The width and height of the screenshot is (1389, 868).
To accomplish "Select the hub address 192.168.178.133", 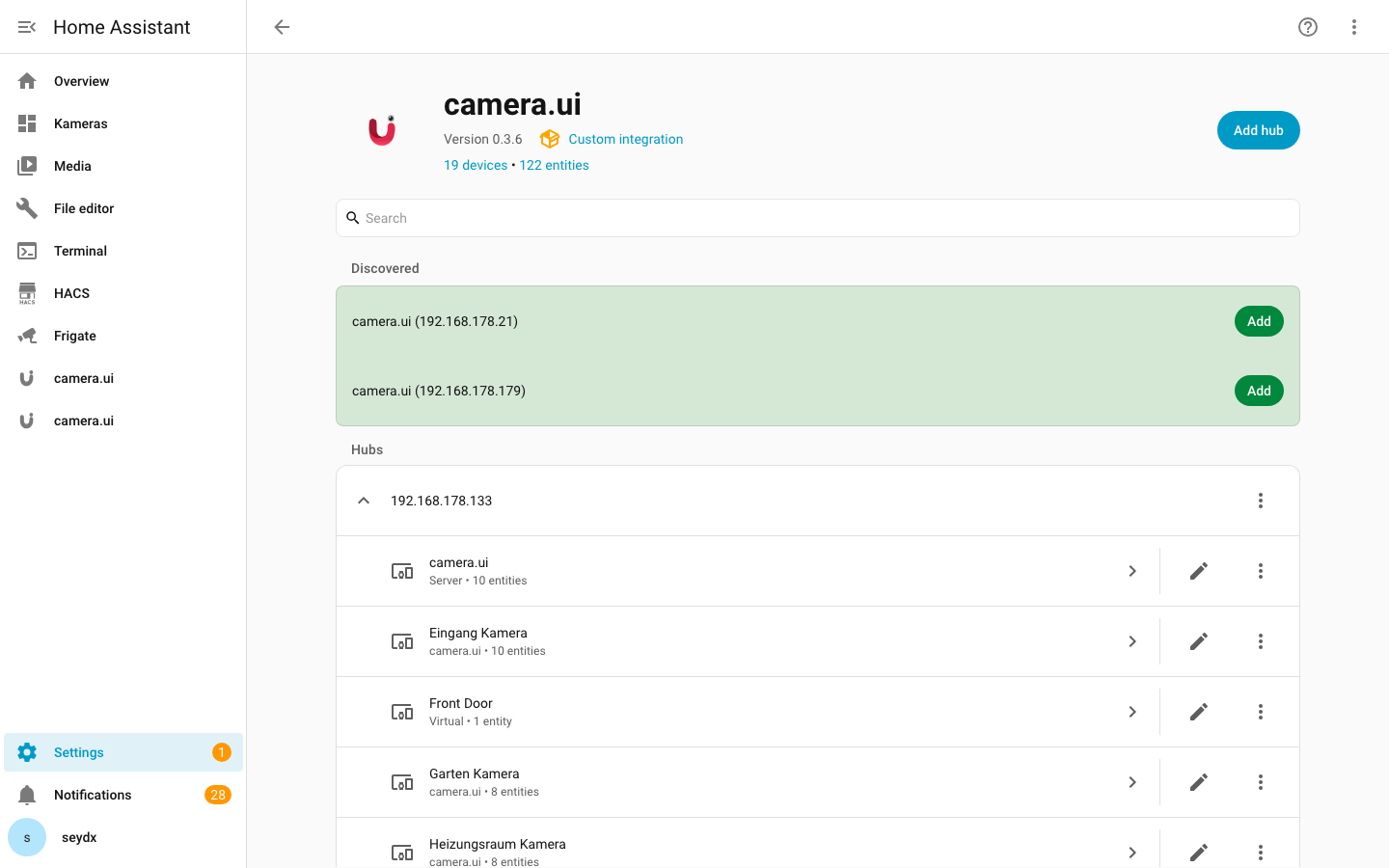I will point(441,501).
